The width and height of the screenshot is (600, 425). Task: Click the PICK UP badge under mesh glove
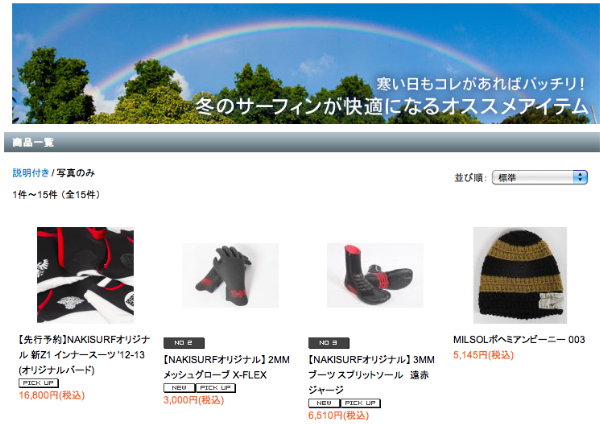216,388
